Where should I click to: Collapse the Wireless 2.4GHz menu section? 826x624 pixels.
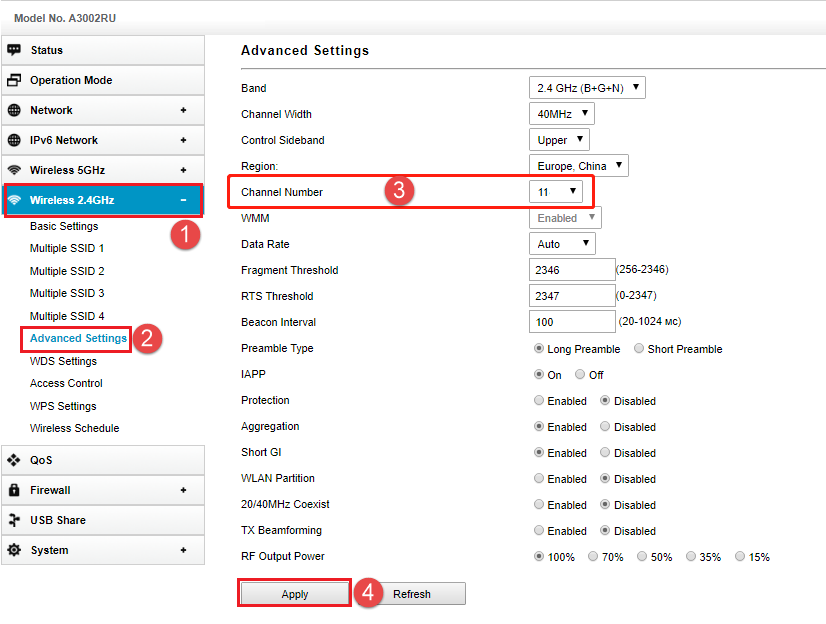tap(183, 200)
